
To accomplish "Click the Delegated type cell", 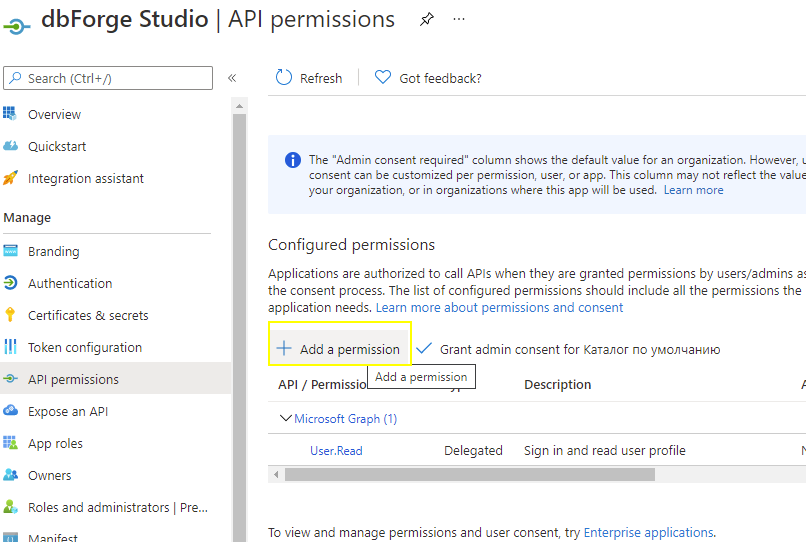I will coord(473,451).
